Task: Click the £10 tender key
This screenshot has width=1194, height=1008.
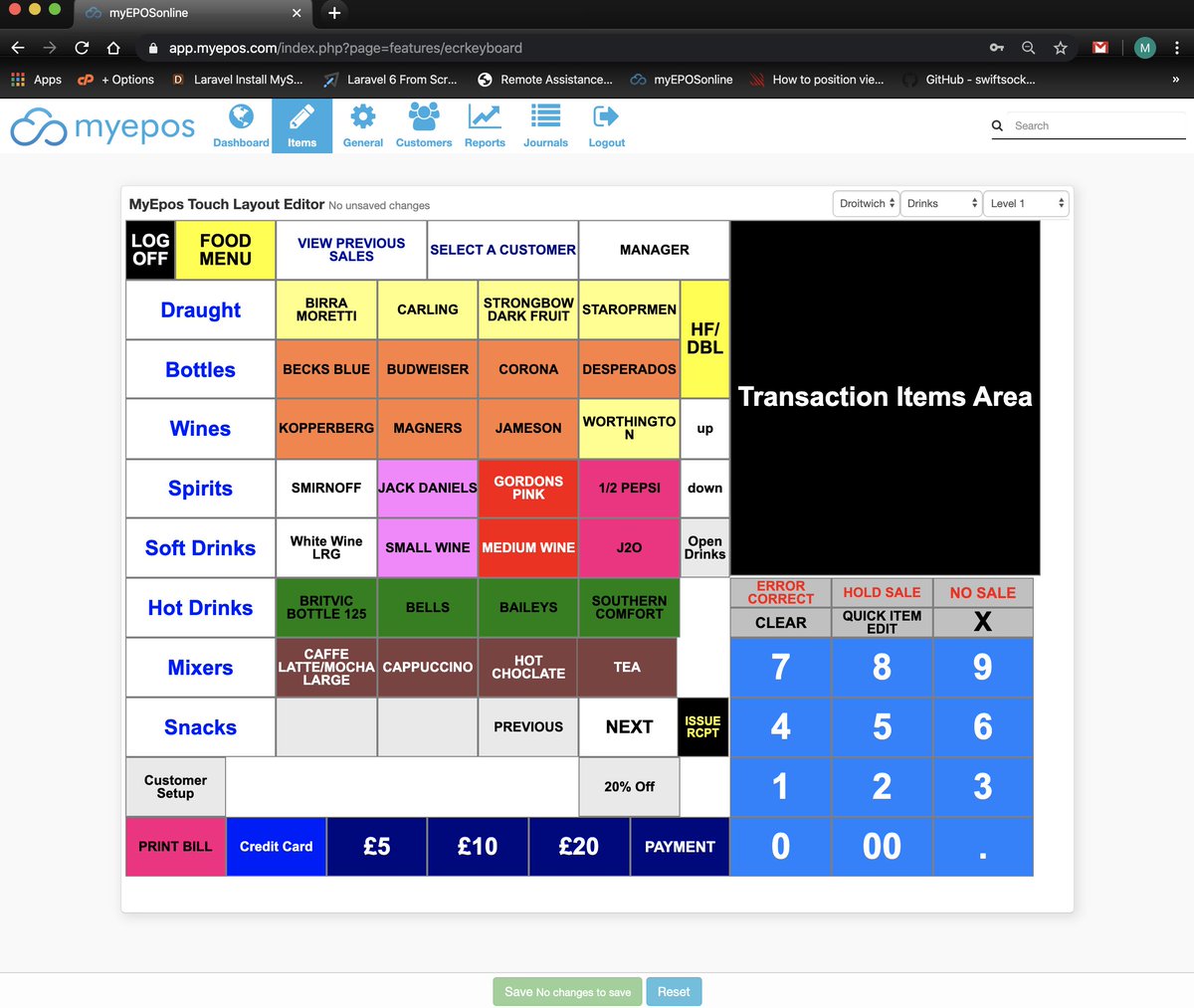Action: point(478,847)
